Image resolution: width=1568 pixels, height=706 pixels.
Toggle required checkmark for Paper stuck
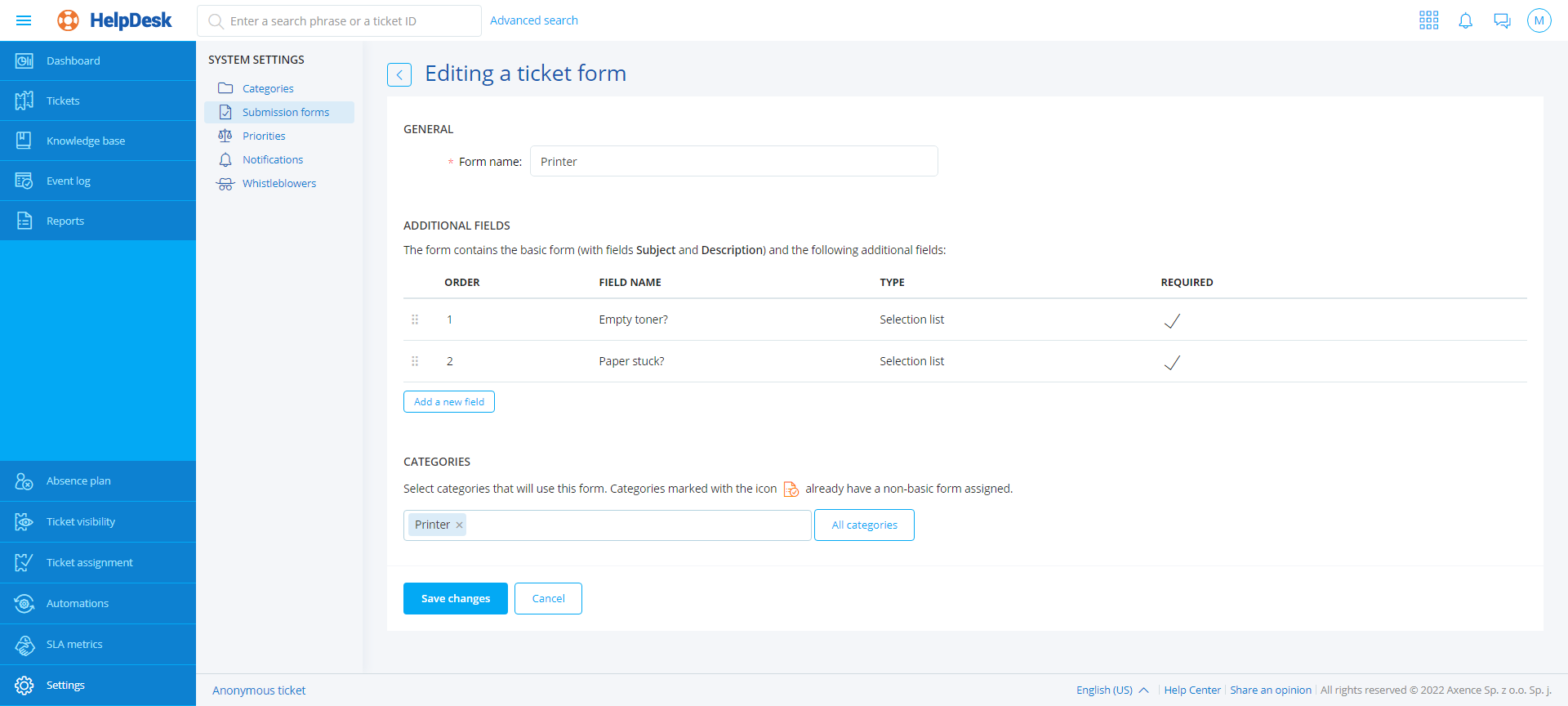pyautogui.click(x=1172, y=362)
